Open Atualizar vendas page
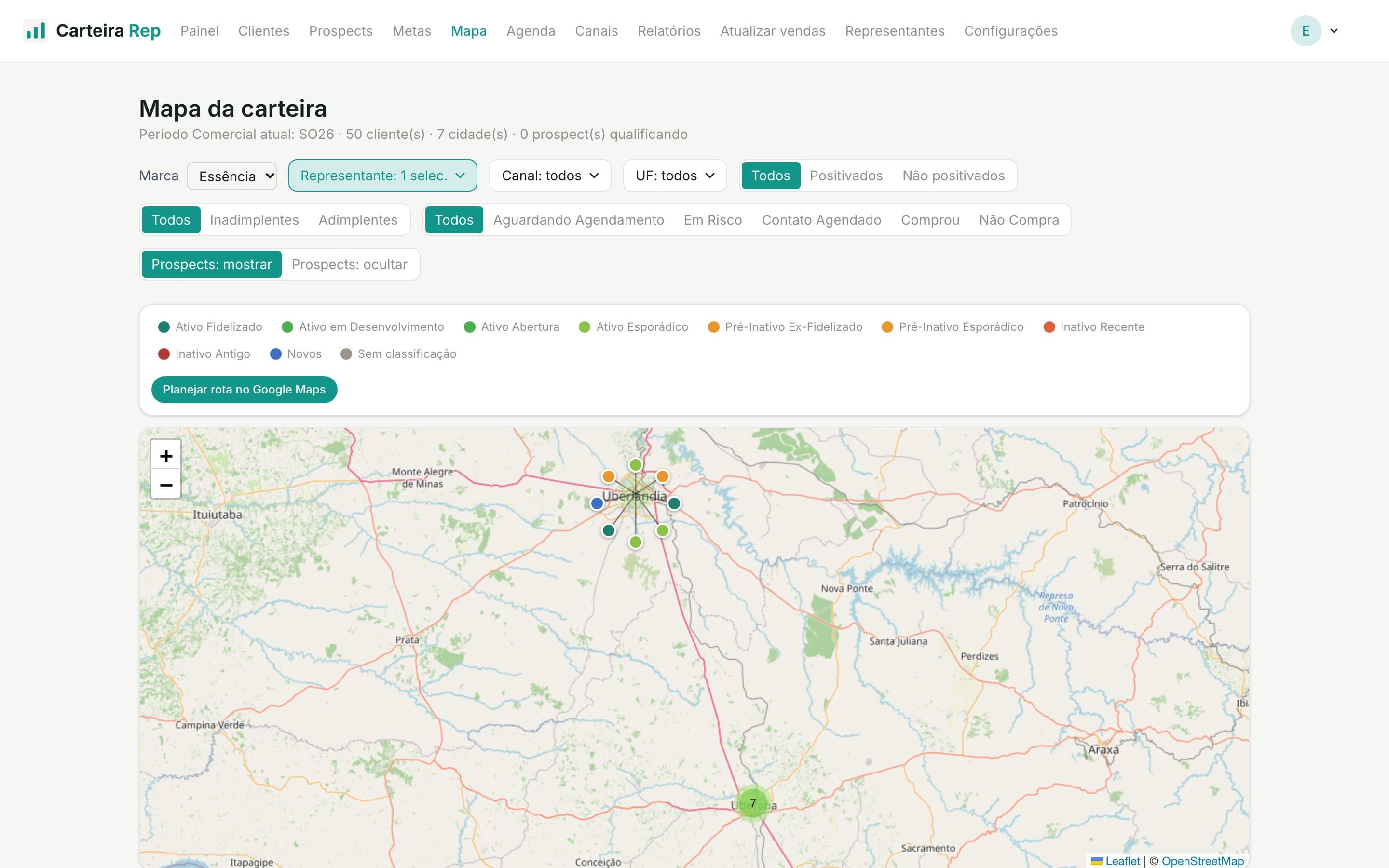1389x868 pixels. 773,31
